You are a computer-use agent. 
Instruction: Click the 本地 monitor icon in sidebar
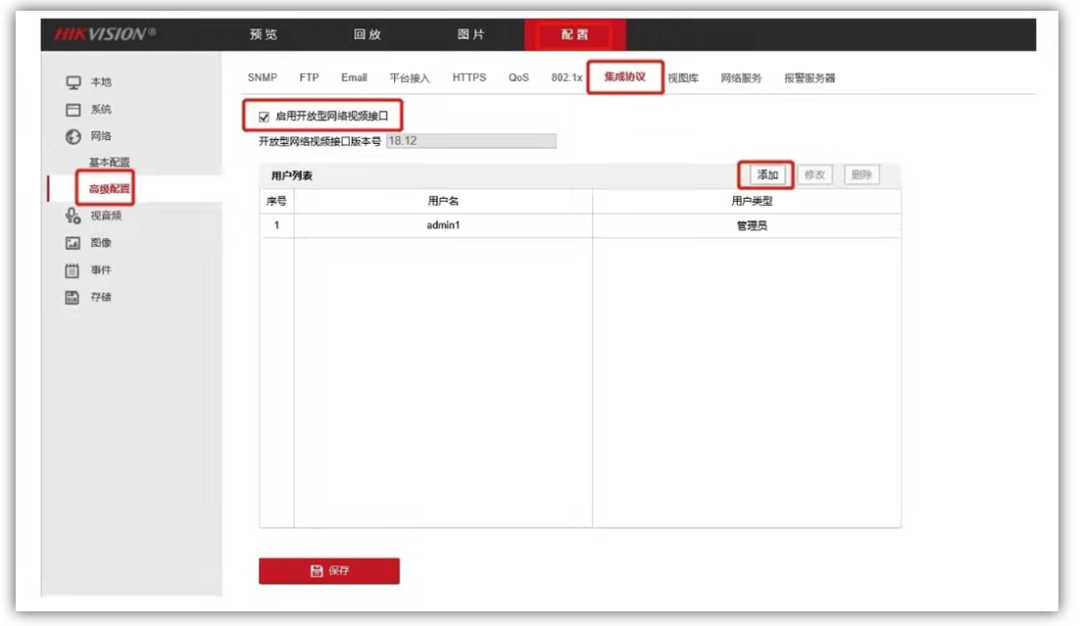coord(73,83)
